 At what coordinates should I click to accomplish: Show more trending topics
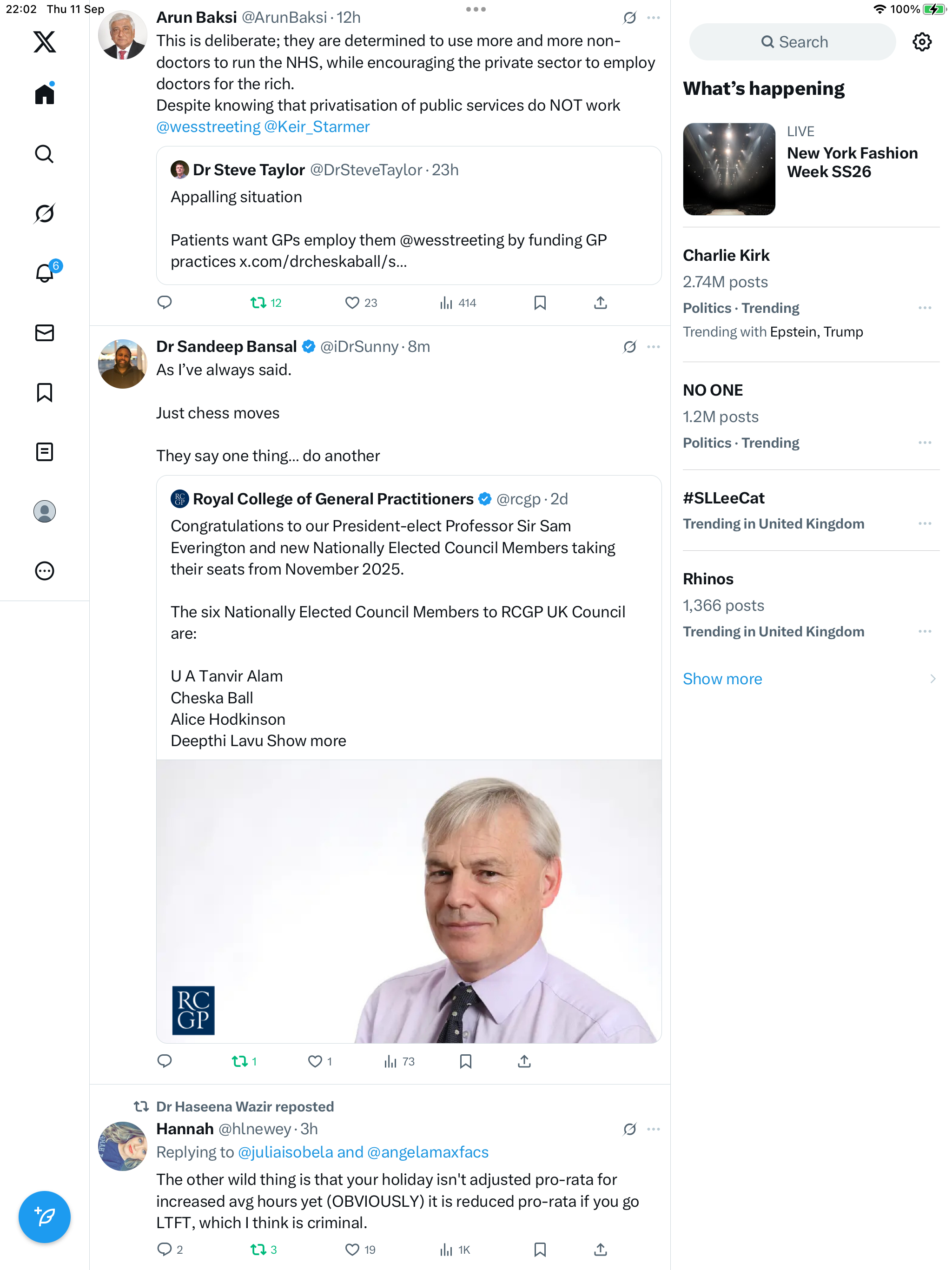point(722,679)
